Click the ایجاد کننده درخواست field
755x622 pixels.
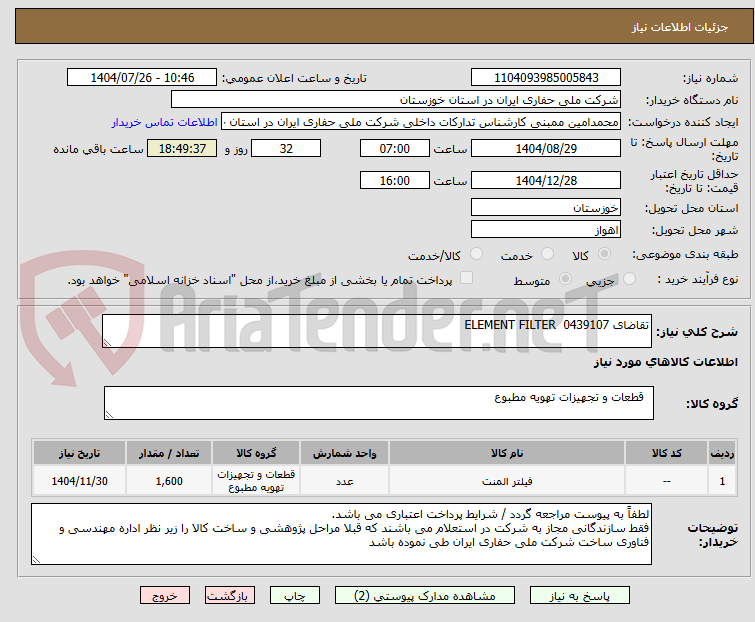(421, 122)
